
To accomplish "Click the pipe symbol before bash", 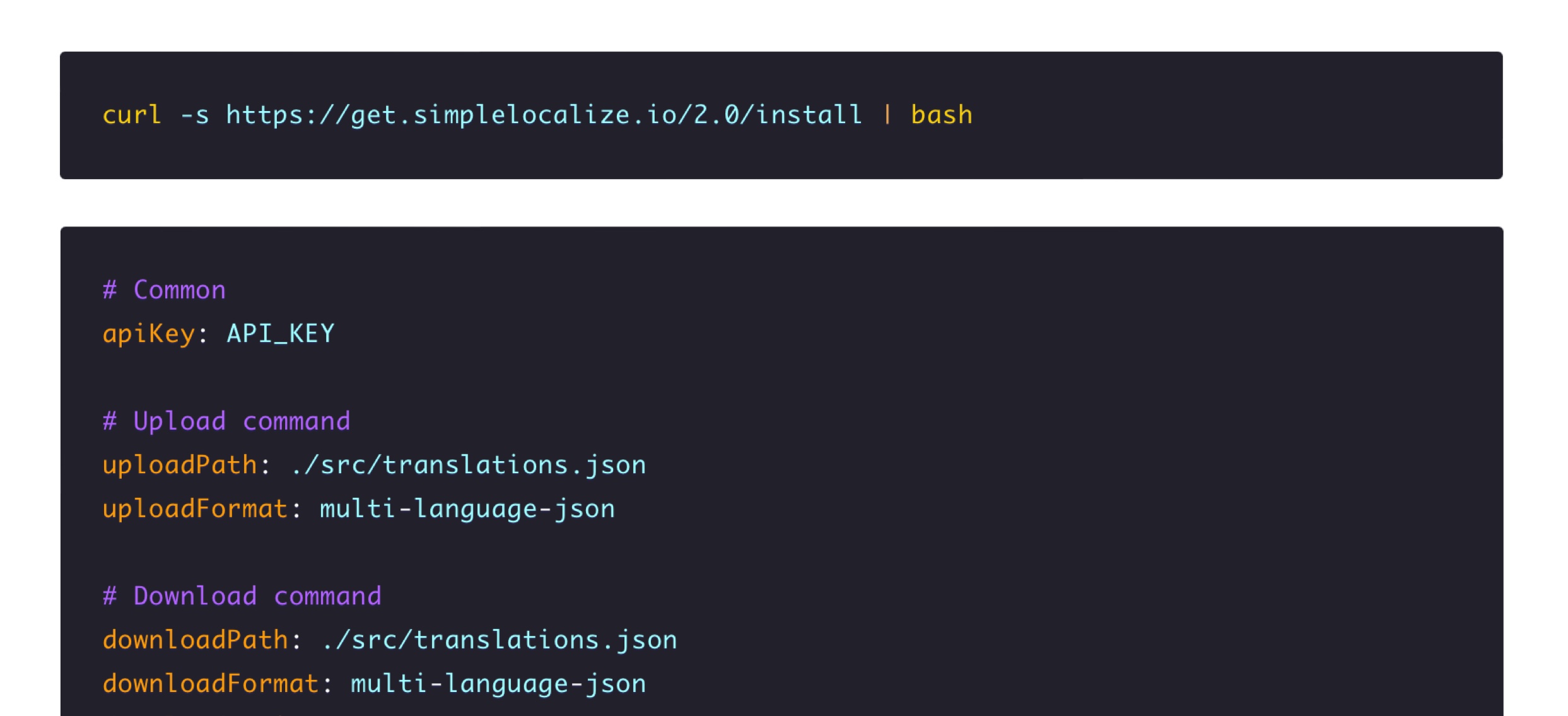I will coord(887,115).
